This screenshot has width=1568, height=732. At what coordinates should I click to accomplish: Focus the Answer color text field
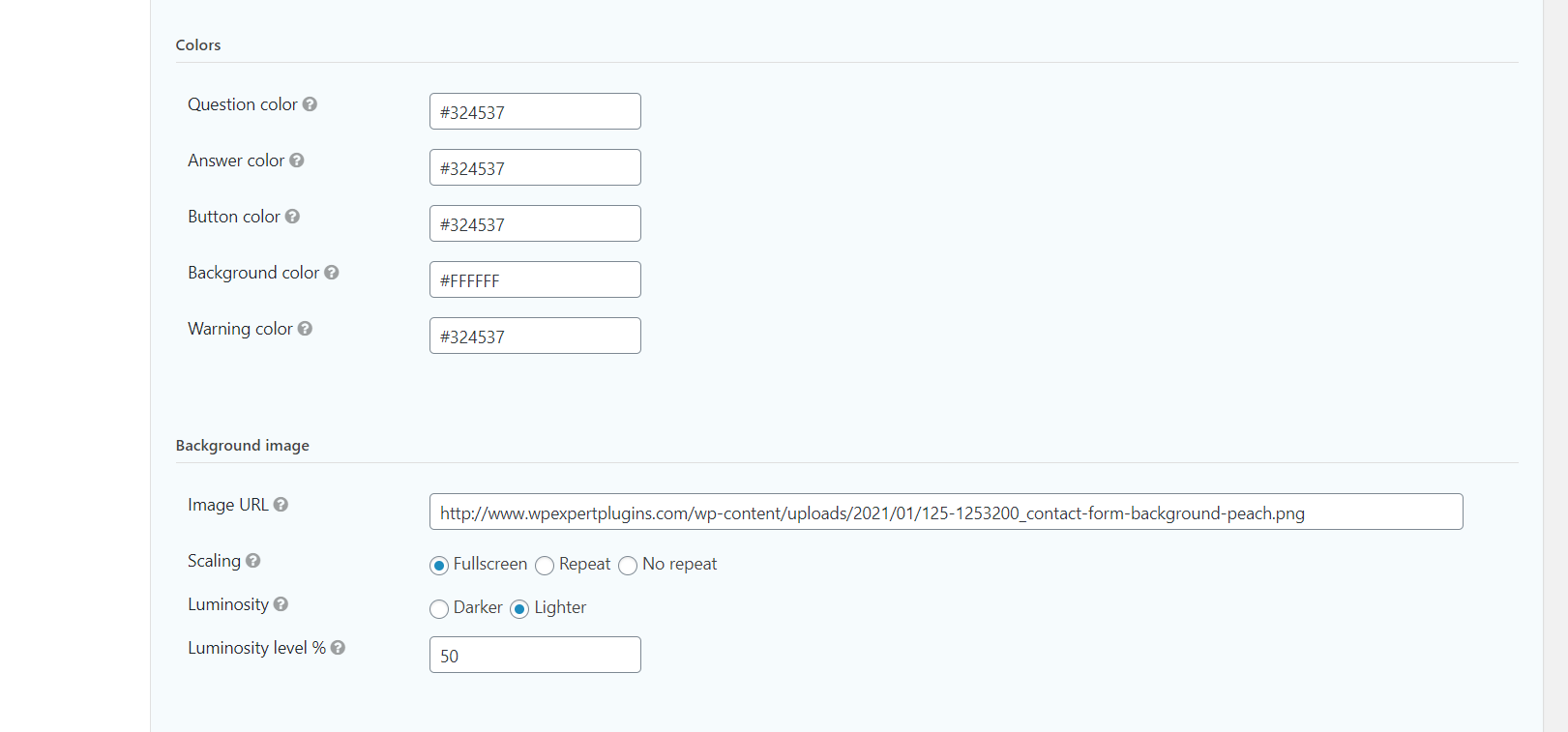[x=535, y=167]
